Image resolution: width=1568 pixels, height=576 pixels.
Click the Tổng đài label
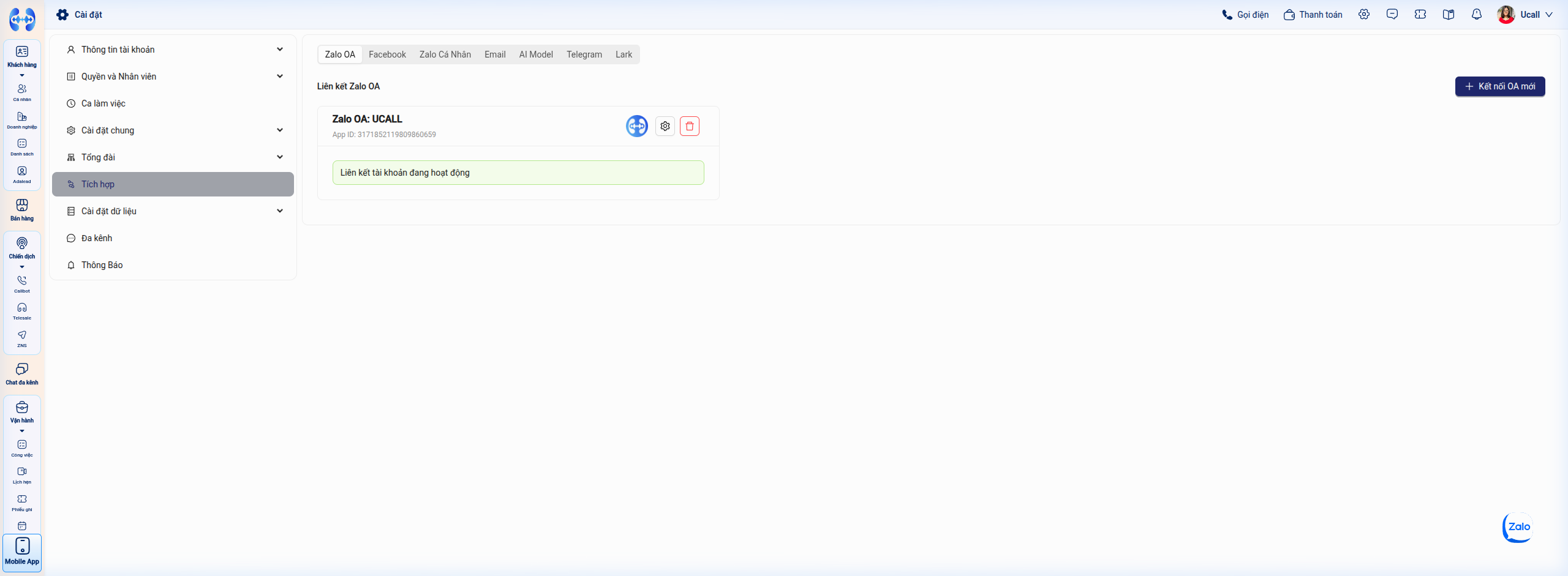(98, 157)
